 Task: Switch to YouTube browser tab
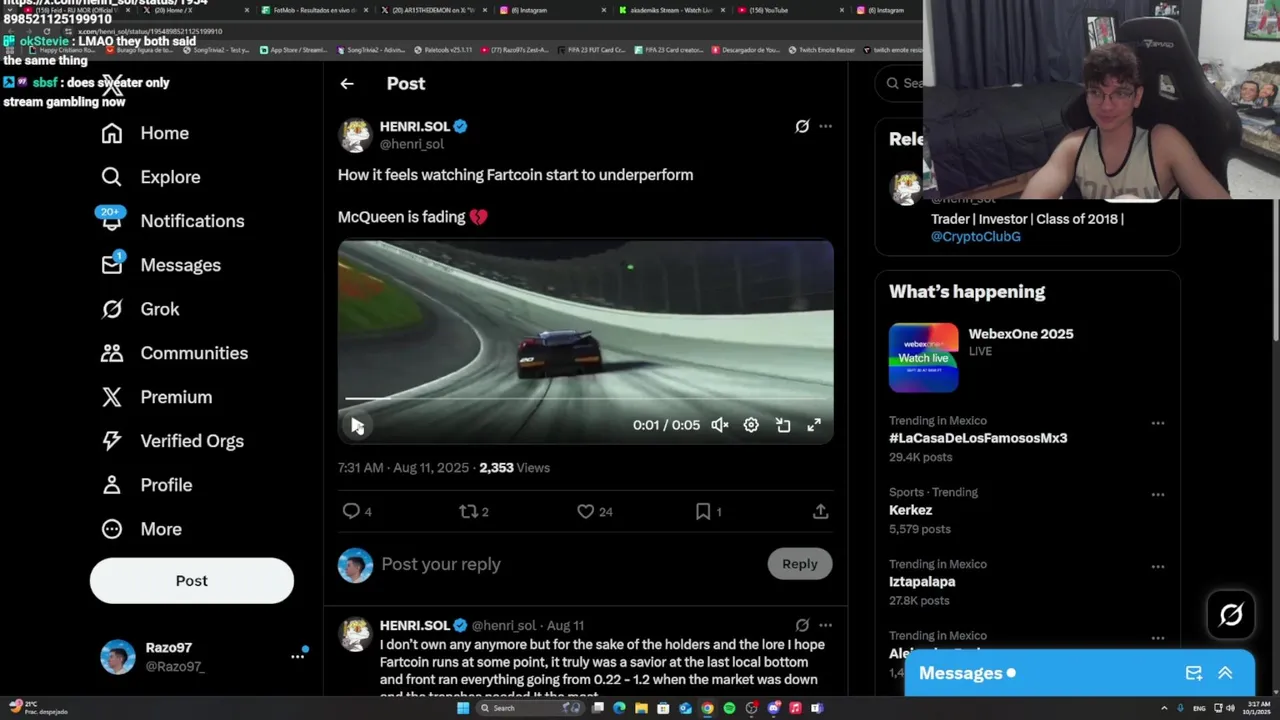click(x=790, y=10)
